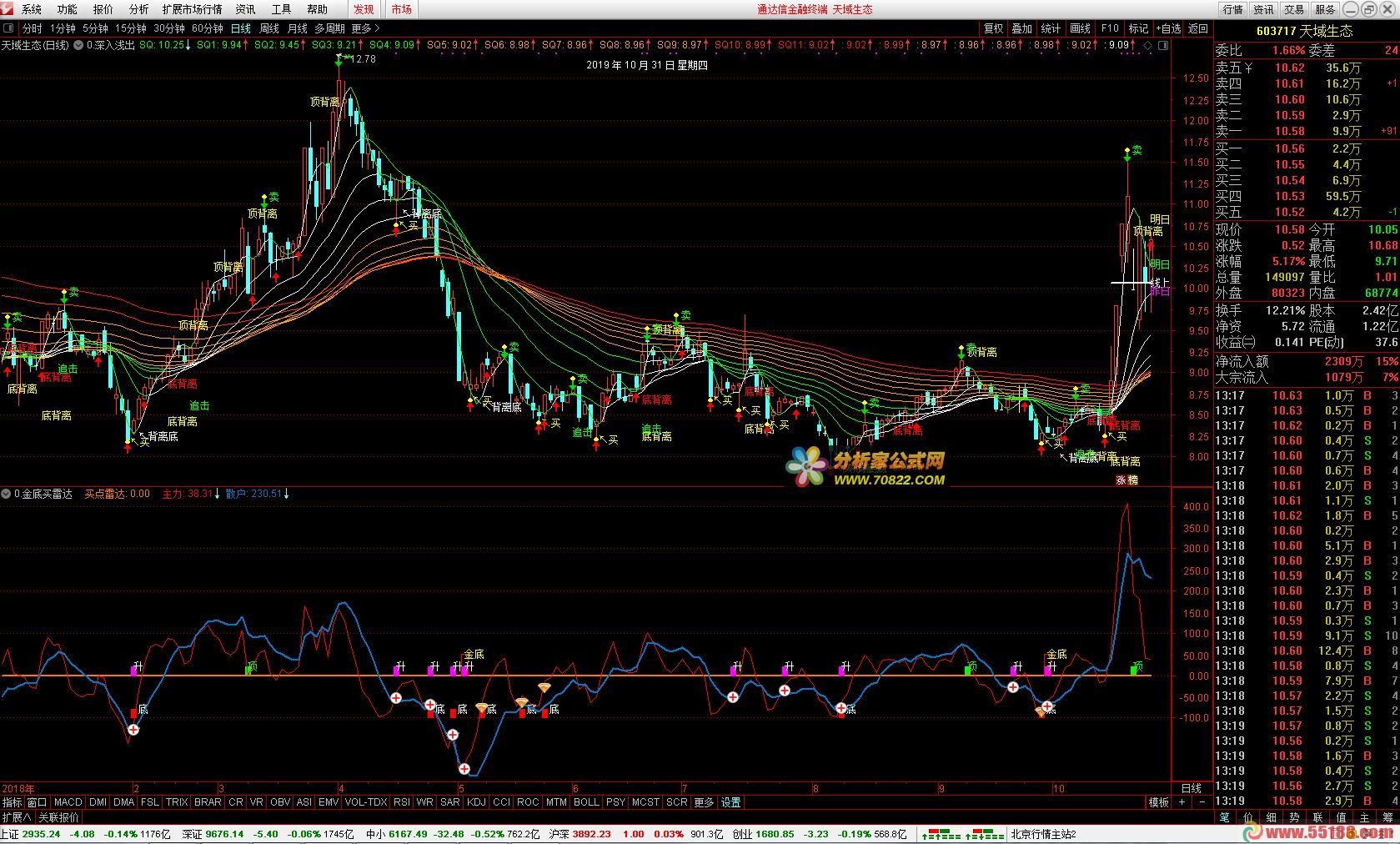Select the 1分钟 chart period
Image resolution: width=1400 pixels, height=844 pixels.
[63, 28]
